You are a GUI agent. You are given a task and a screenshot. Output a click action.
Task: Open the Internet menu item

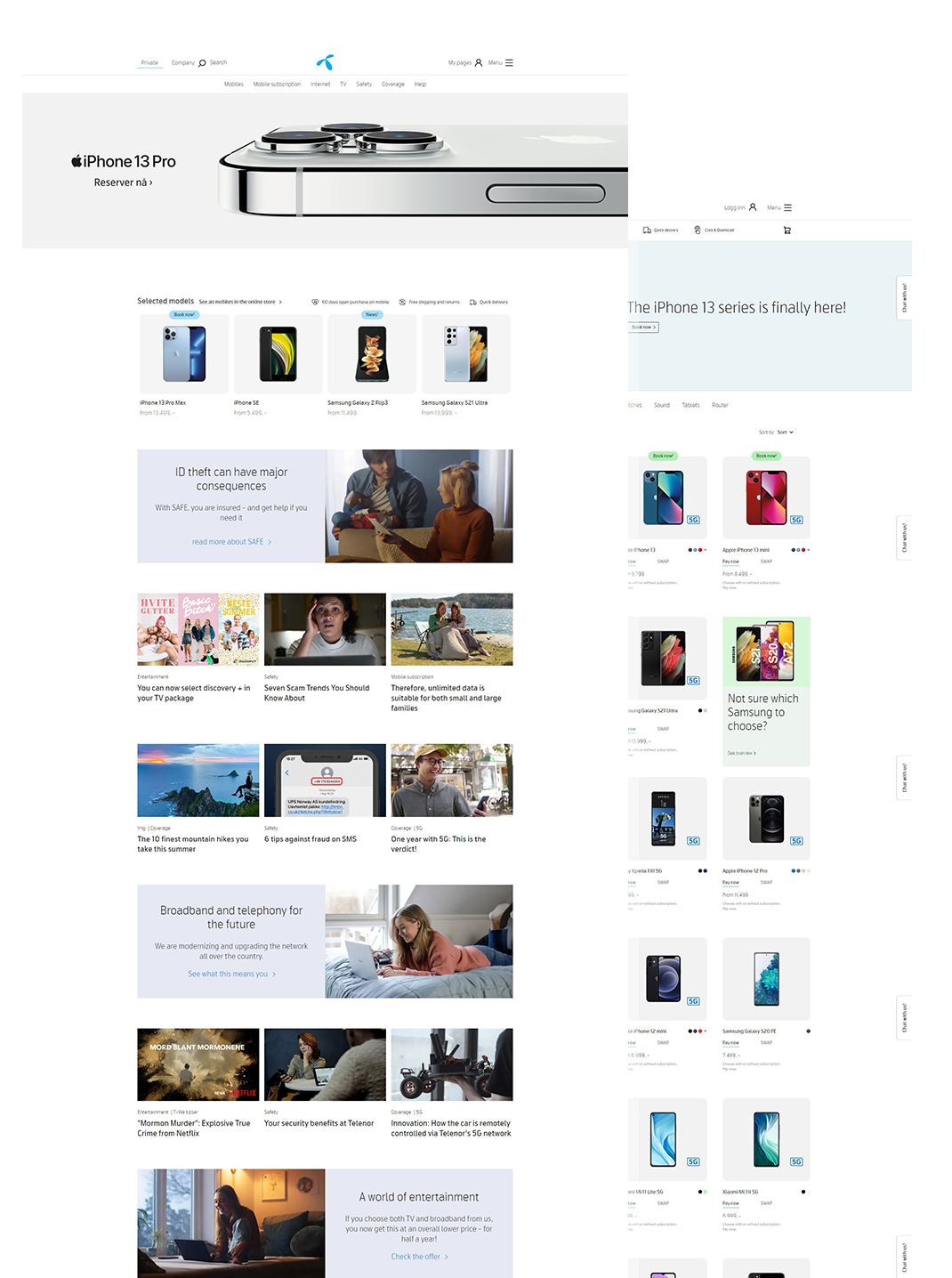320,85
